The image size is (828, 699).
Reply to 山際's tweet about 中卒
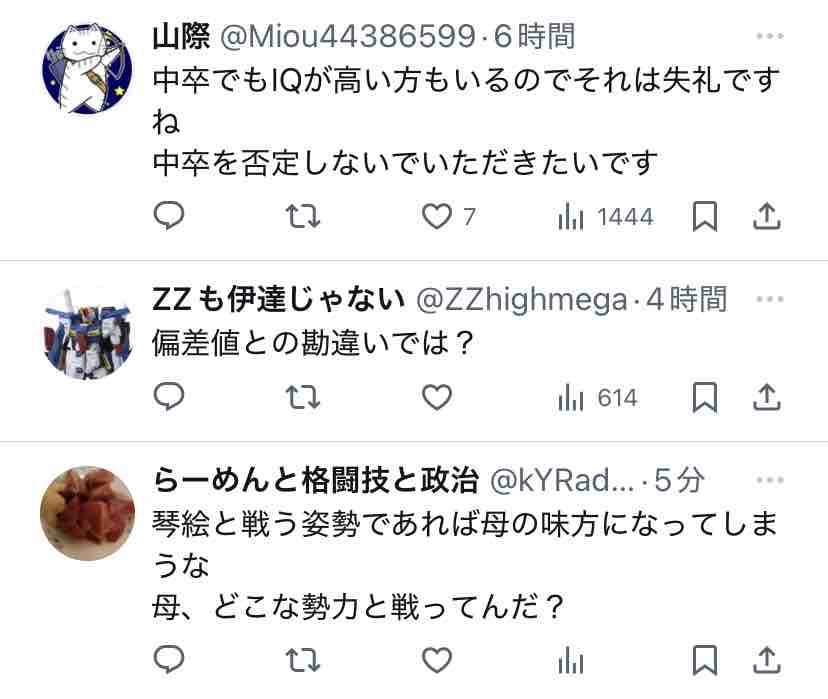pos(168,215)
